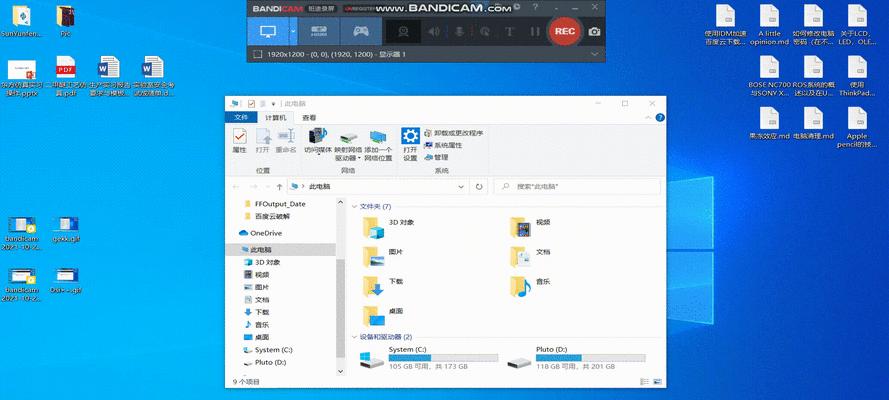Expand Bandicam panel using bottom chevron
This screenshot has width=889, height=400.
595,54
